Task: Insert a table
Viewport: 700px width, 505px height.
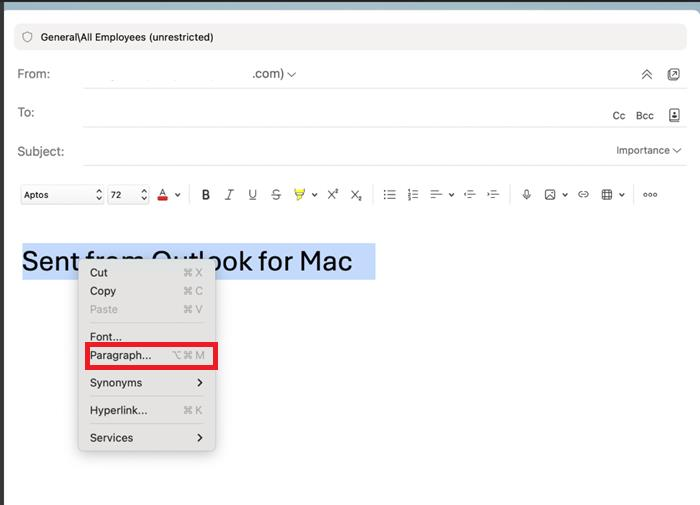Action: [607, 195]
